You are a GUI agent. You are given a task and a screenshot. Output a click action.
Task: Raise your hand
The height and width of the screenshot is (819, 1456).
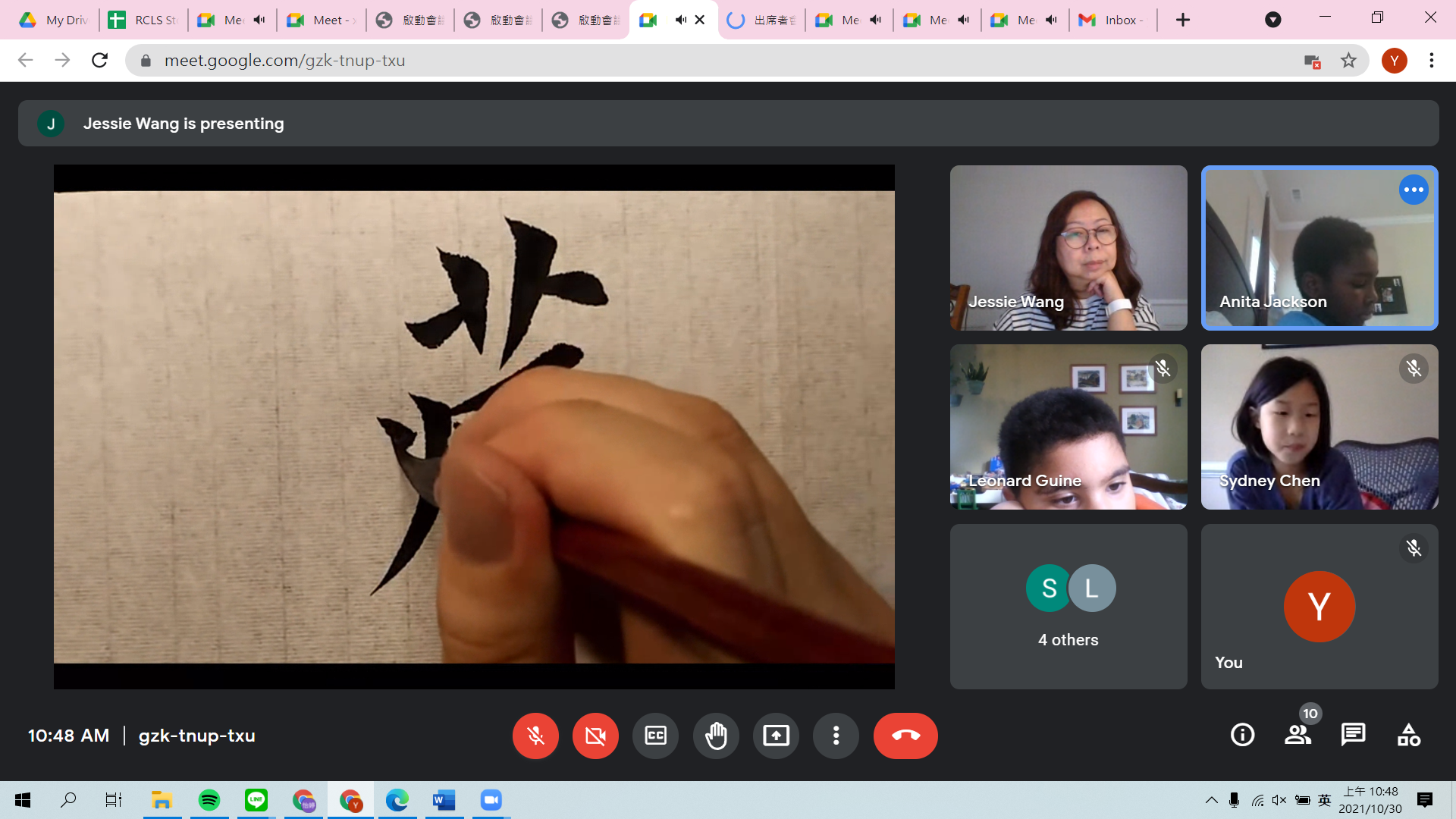716,736
